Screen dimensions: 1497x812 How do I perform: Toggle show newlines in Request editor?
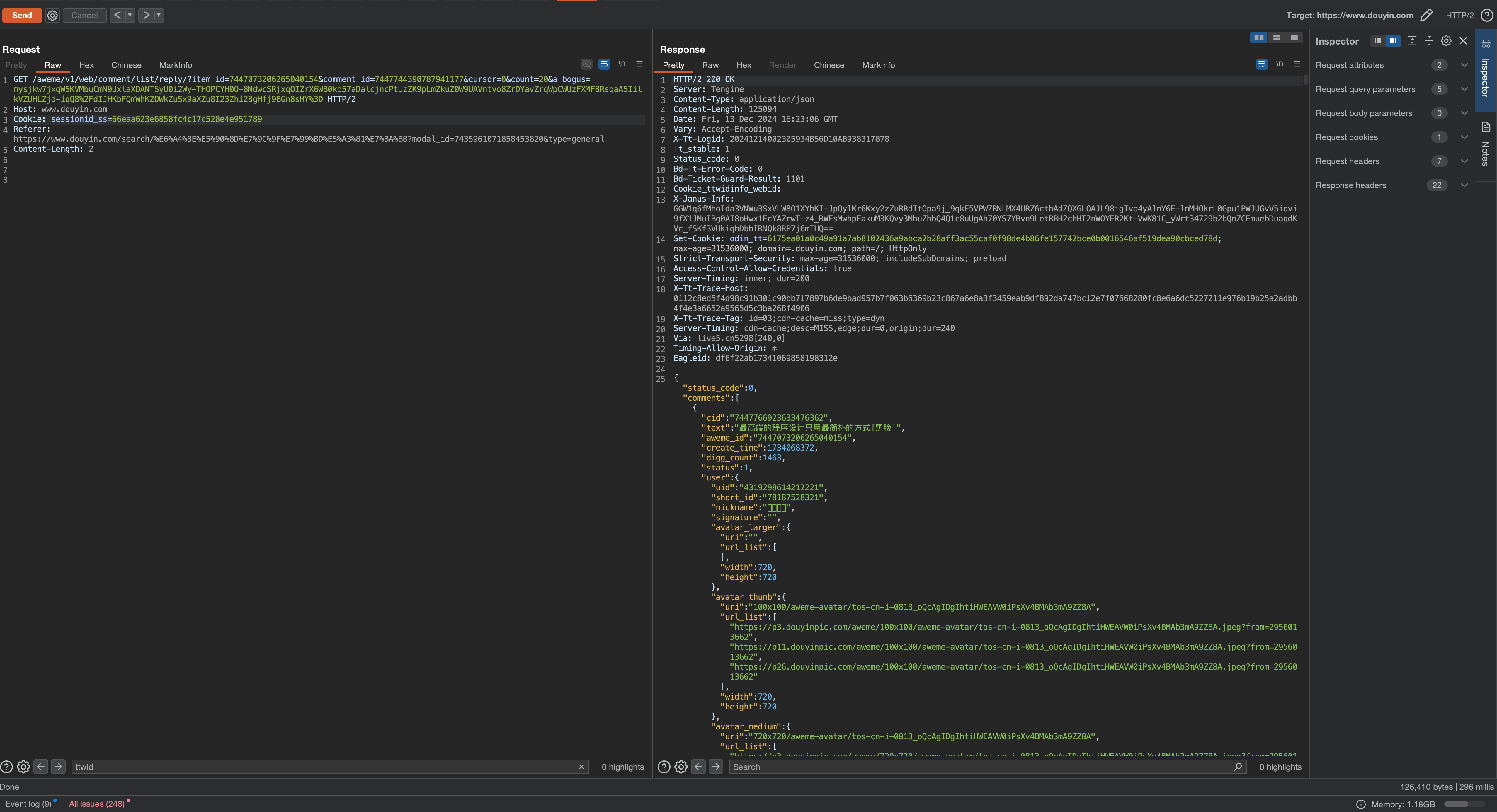pyautogui.click(x=622, y=64)
